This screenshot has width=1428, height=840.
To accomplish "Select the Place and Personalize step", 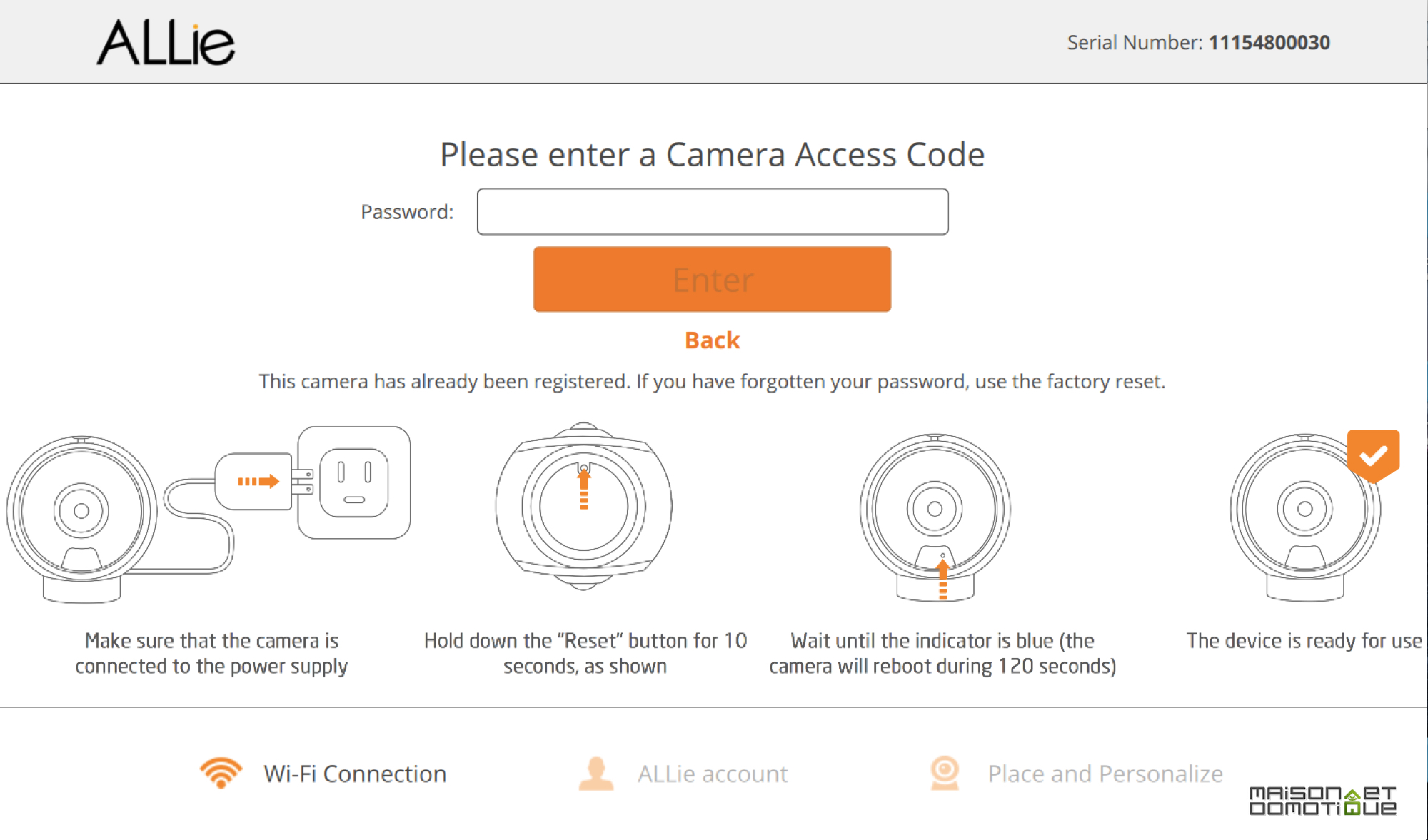I will [1076, 774].
